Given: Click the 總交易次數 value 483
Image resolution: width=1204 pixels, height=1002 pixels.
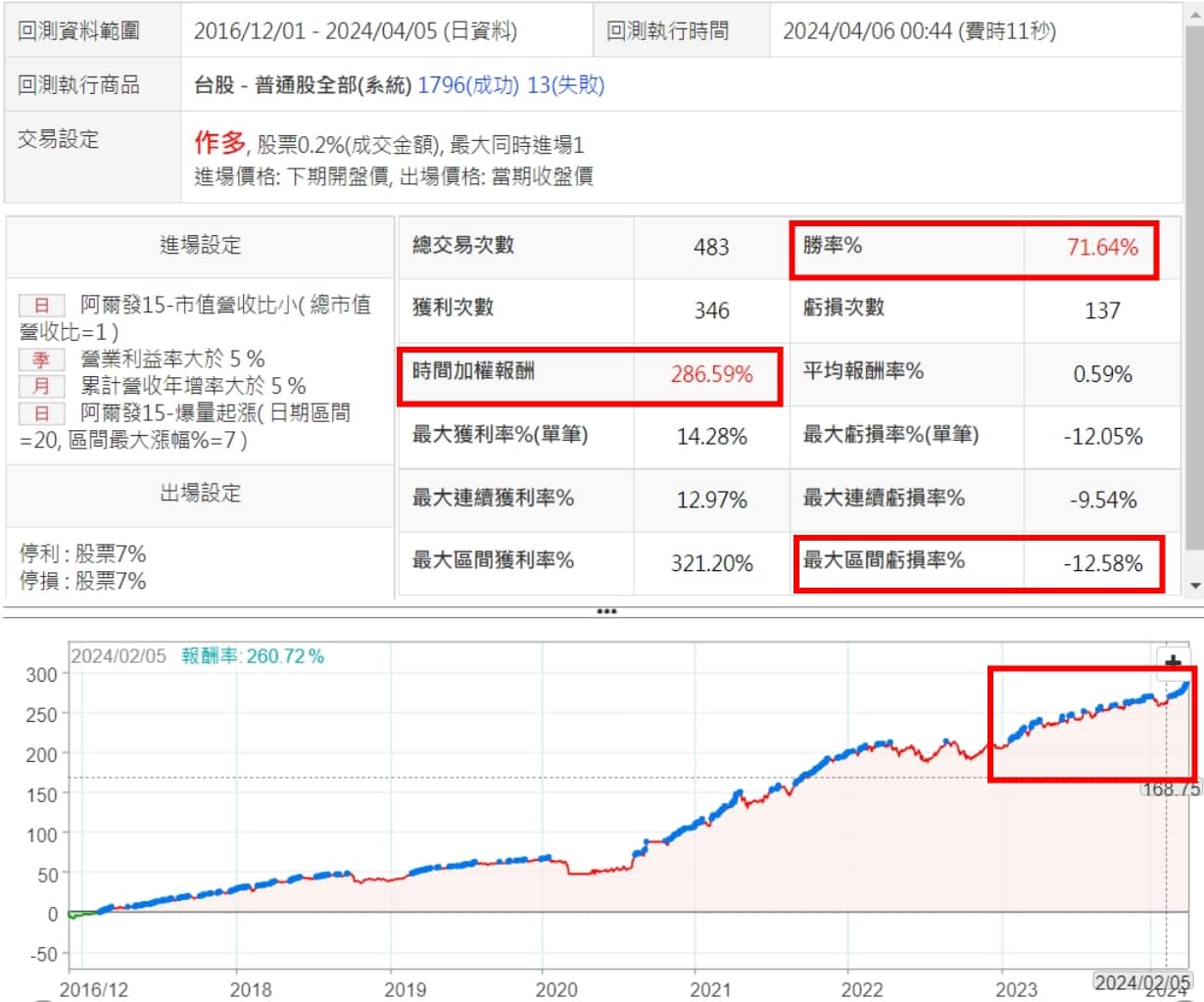Looking at the screenshot, I should (711, 247).
